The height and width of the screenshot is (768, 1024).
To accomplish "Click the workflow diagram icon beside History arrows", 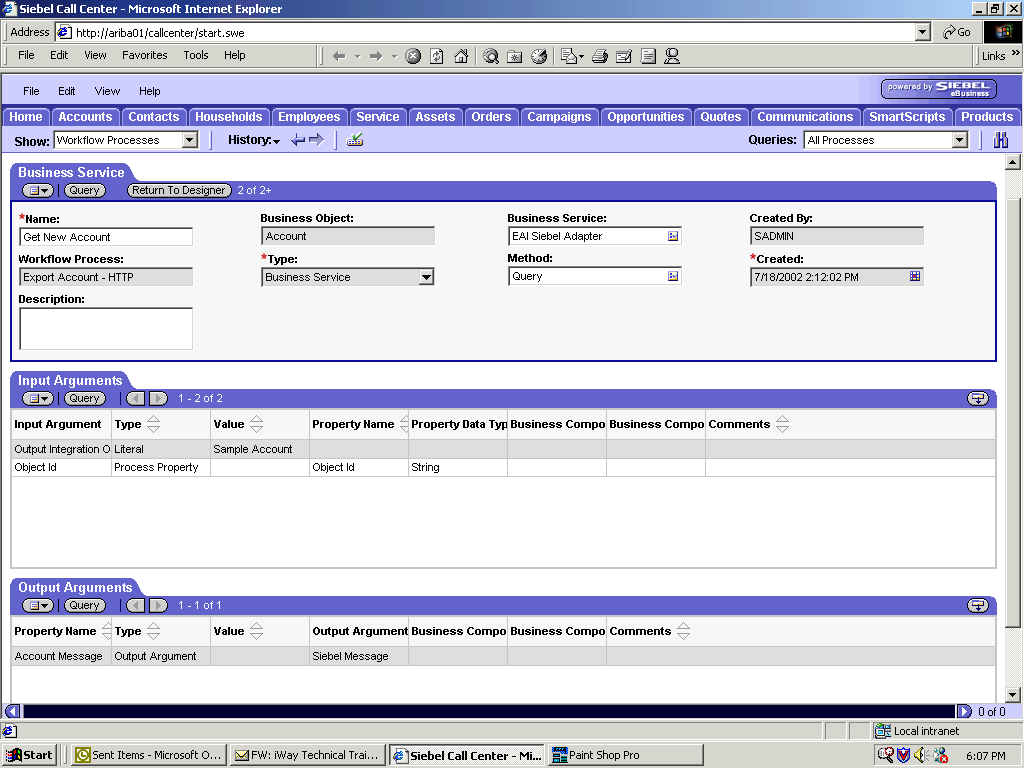I will 352,140.
